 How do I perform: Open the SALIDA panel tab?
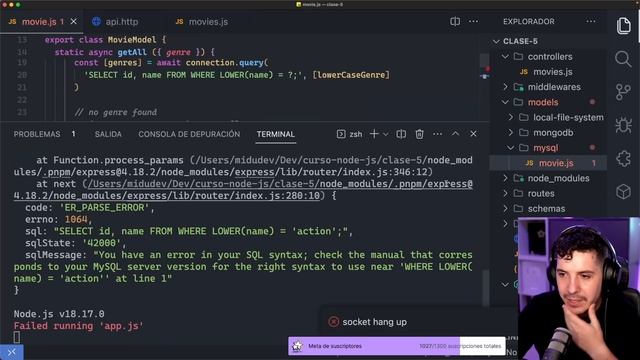108,134
